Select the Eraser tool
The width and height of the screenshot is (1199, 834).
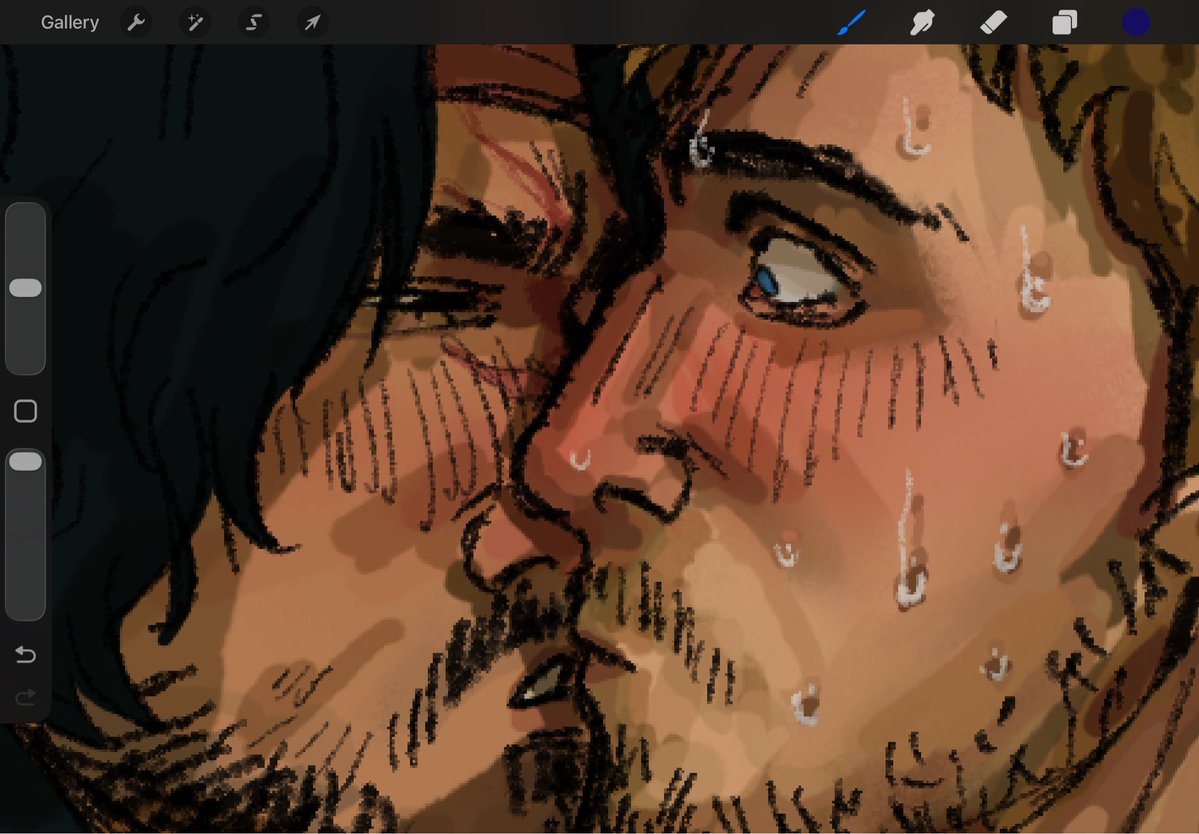[x=993, y=22]
